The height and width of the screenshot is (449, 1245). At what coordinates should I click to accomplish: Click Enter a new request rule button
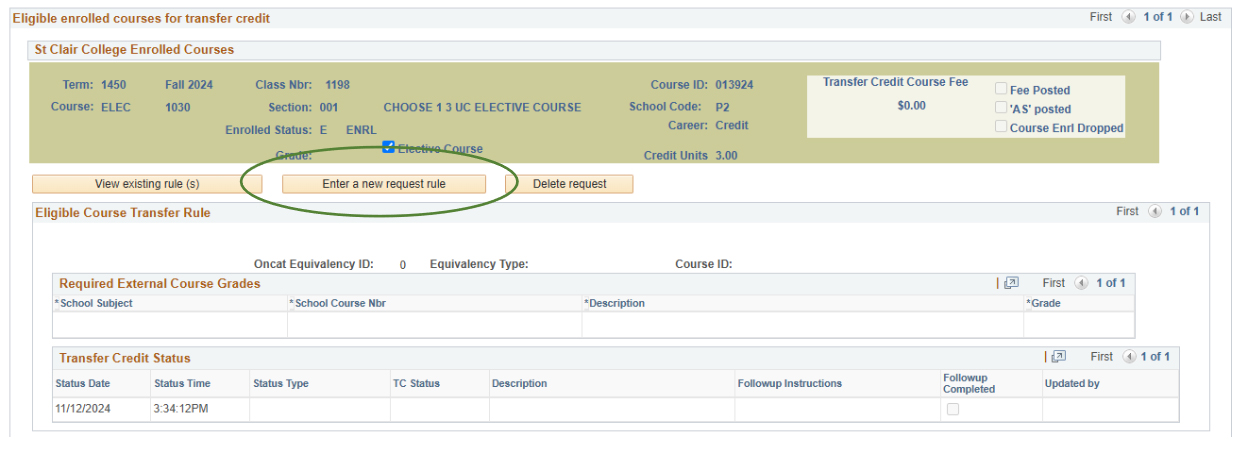click(384, 184)
